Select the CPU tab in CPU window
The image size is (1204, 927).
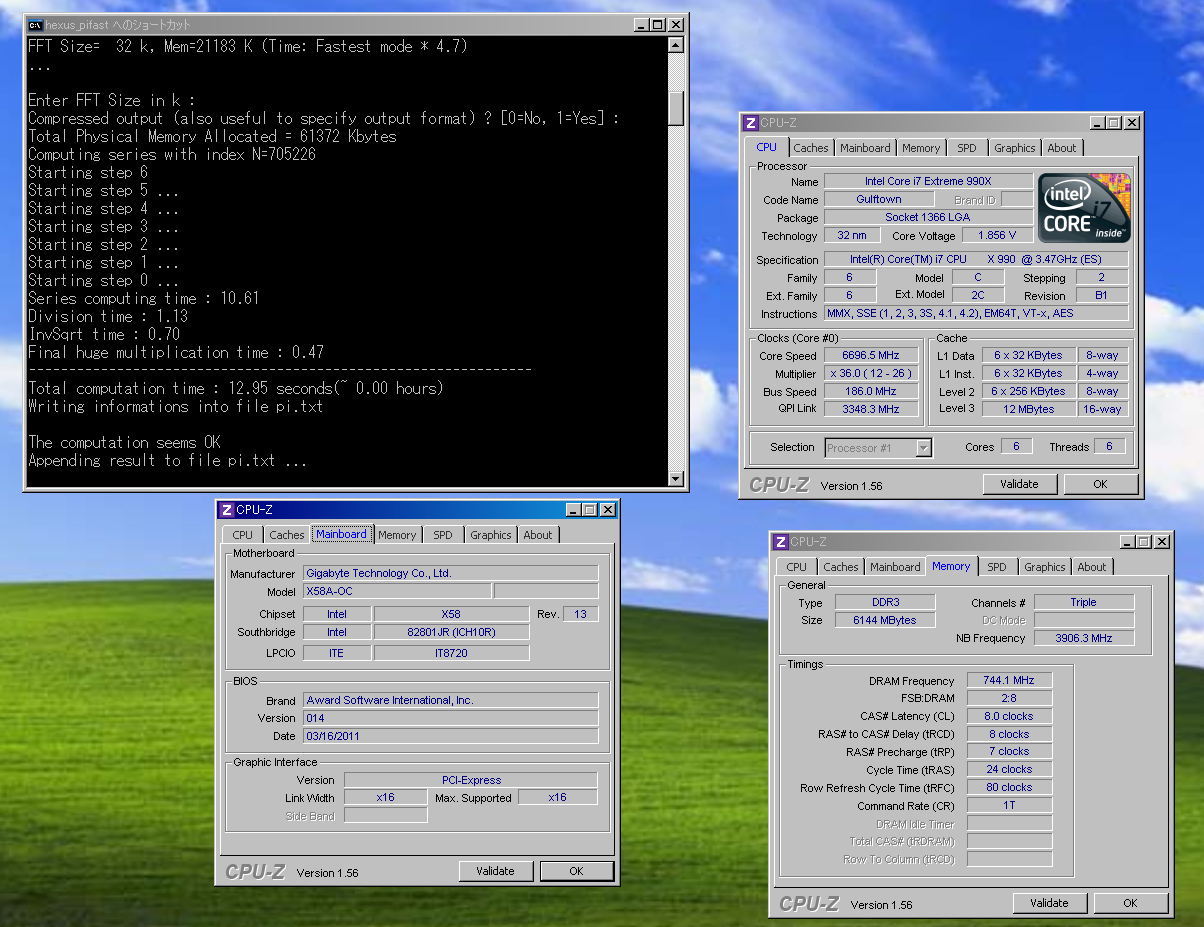pyautogui.click(x=767, y=147)
